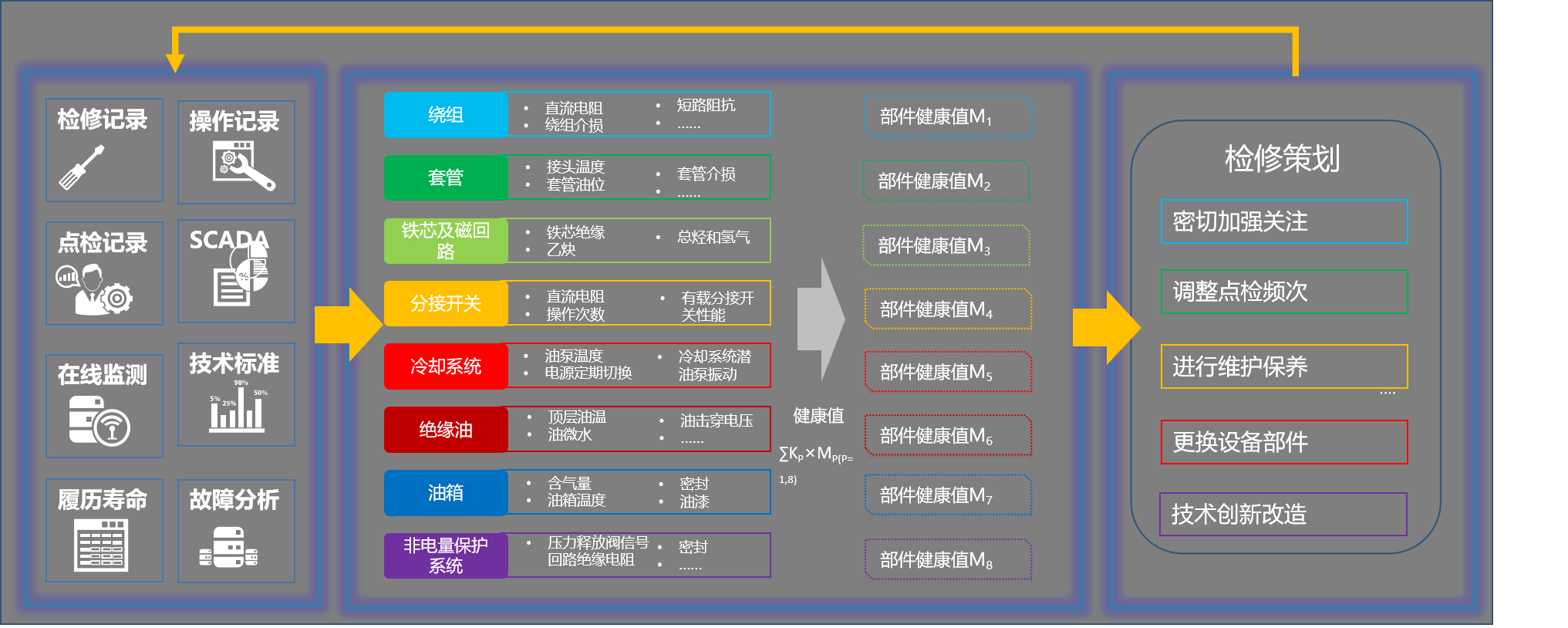Click the 更换设备部件 option
The width and height of the screenshot is (1568, 628).
point(1283,442)
